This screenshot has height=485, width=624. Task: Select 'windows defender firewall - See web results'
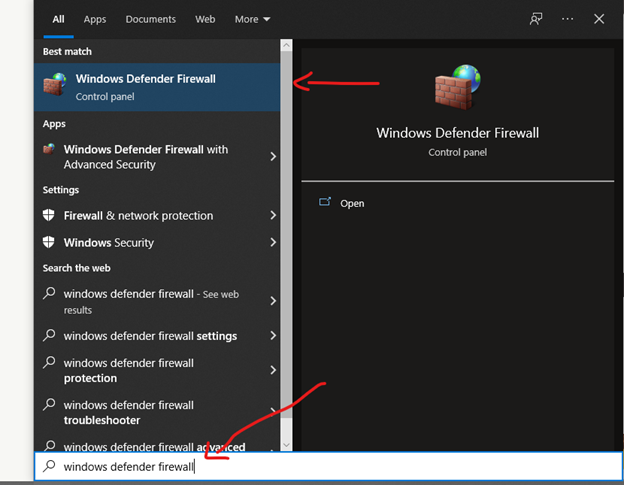pos(157,301)
